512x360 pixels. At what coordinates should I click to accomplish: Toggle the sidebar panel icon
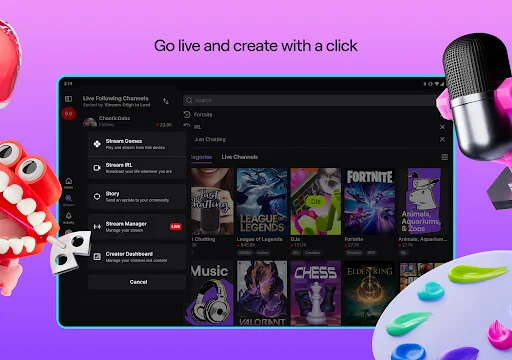coord(68,99)
